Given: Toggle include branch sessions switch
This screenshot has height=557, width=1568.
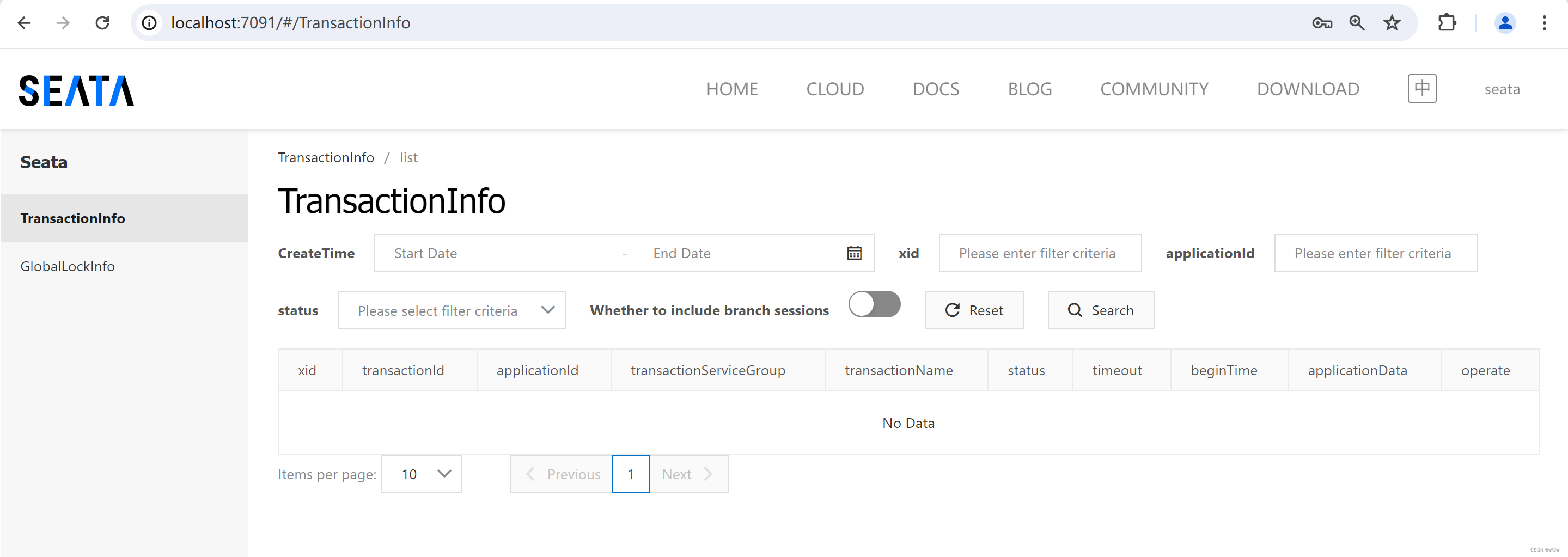Looking at the screenshot, I should 875,304.
